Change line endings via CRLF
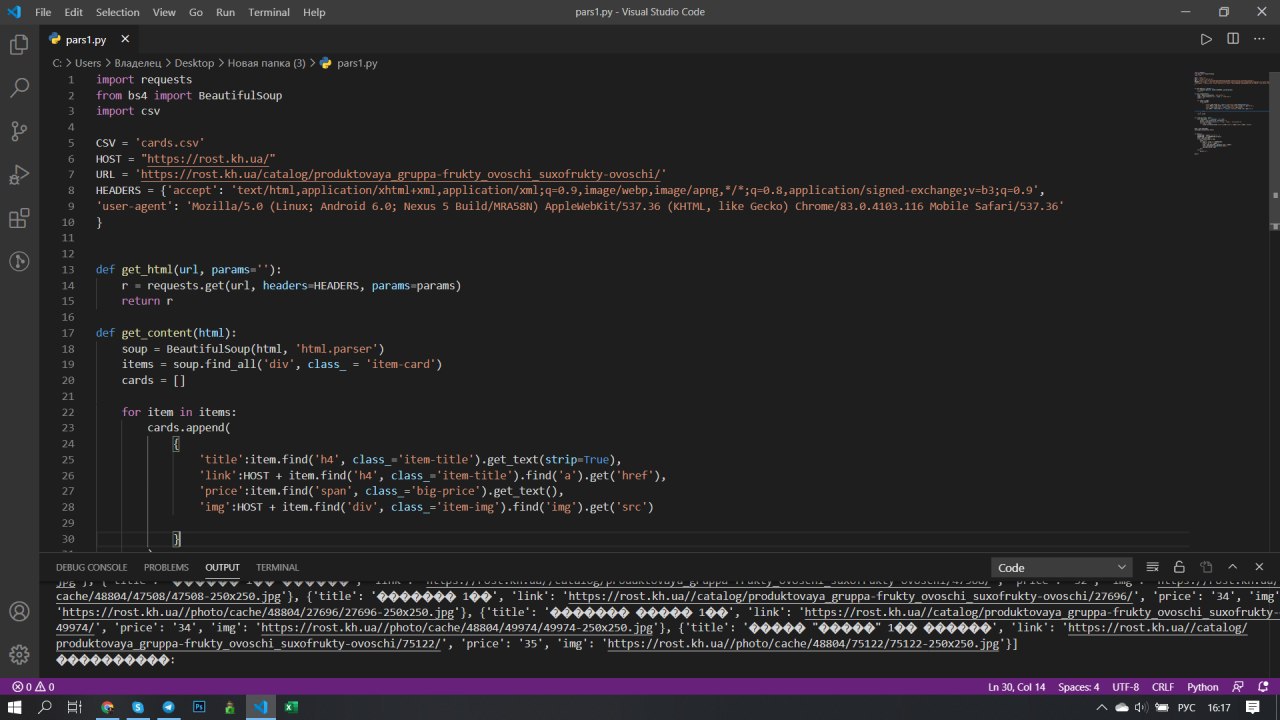Viewport: 1280px width, 720px height. click(1163, 687)
